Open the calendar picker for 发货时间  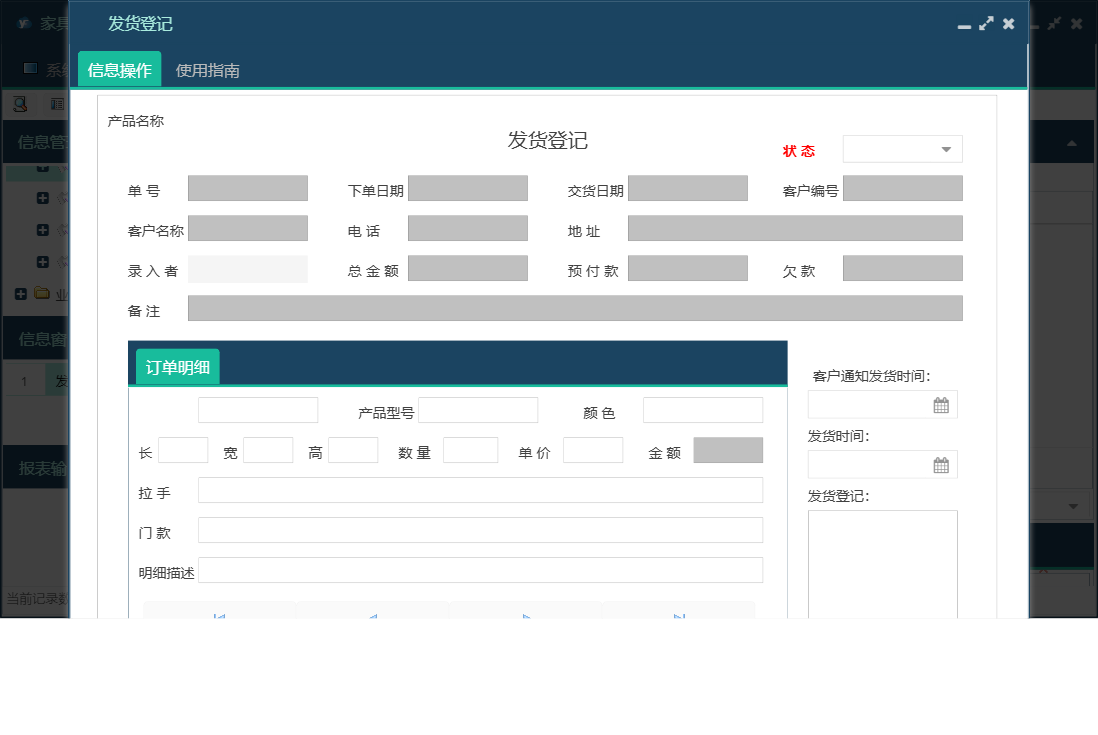(x=941, y=464)
